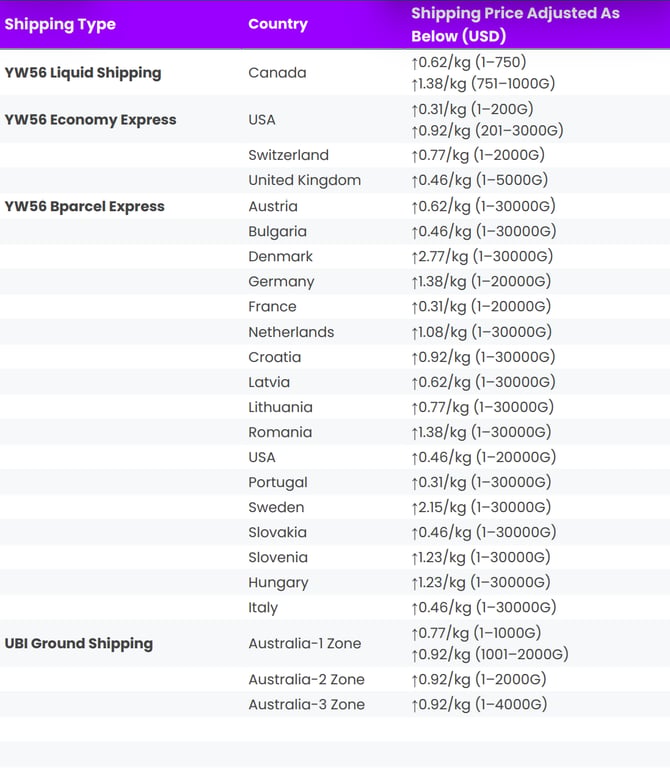Select the Australia-3 Zone cell
Screen dimensions: 670x771
(306, 704)
